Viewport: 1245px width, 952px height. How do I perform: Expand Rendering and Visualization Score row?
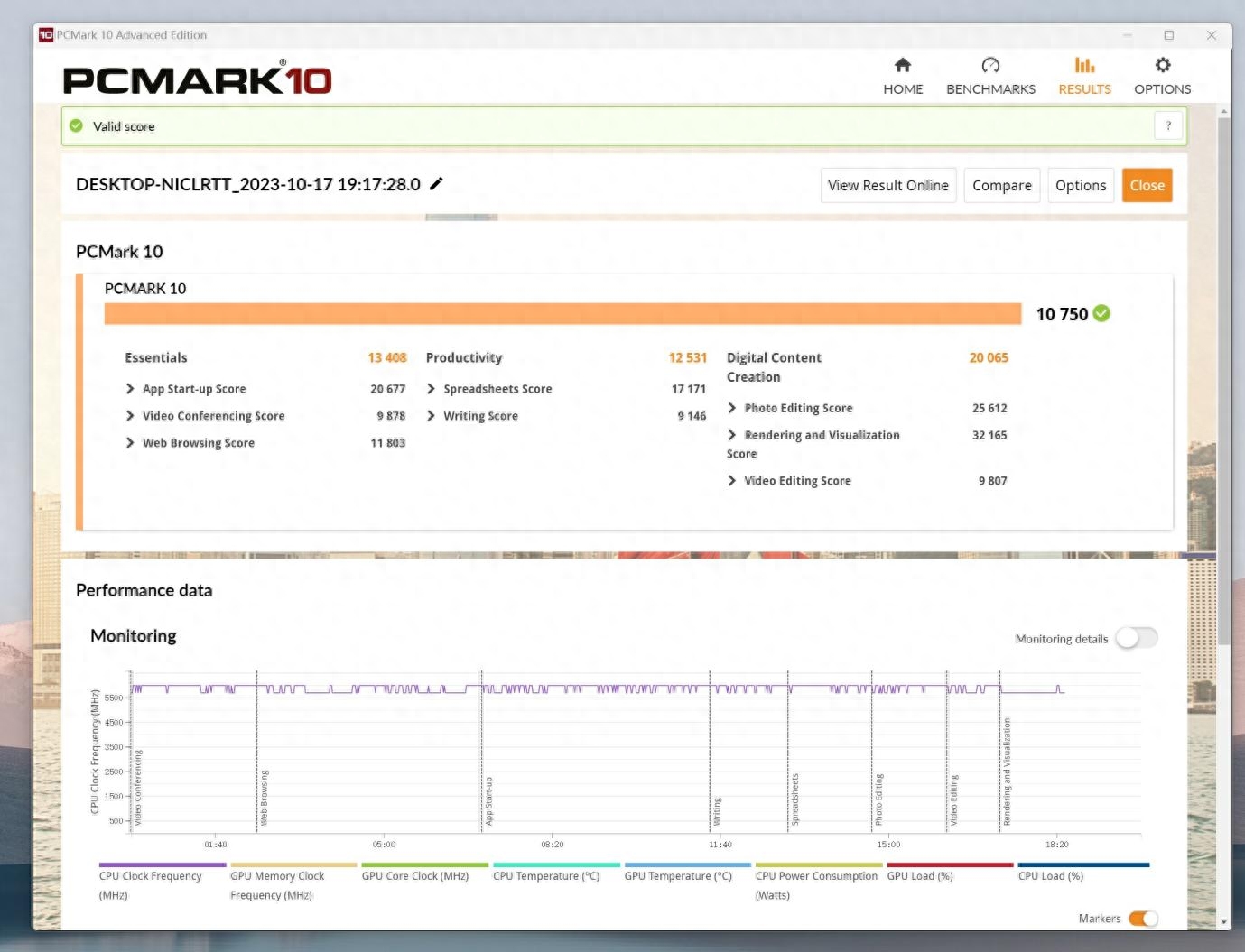coord(732,435)
